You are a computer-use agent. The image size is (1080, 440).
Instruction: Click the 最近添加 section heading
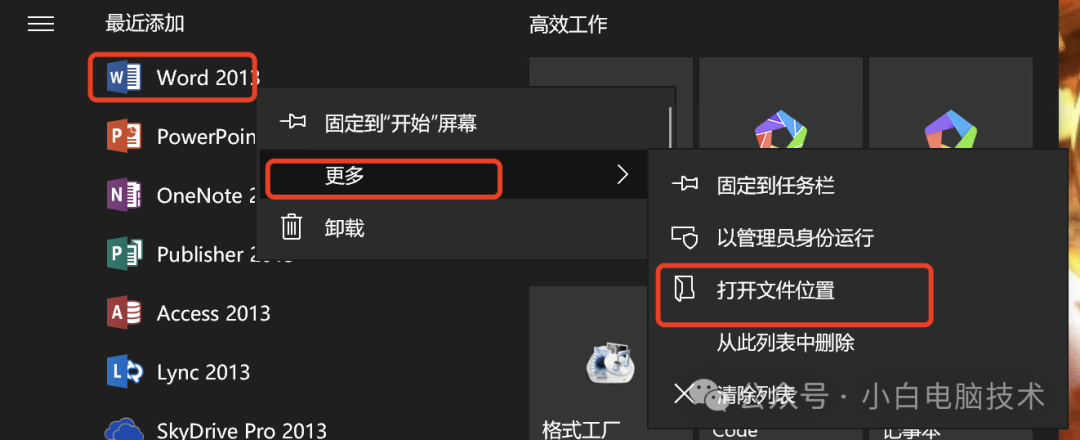click(x=145, y=24)
